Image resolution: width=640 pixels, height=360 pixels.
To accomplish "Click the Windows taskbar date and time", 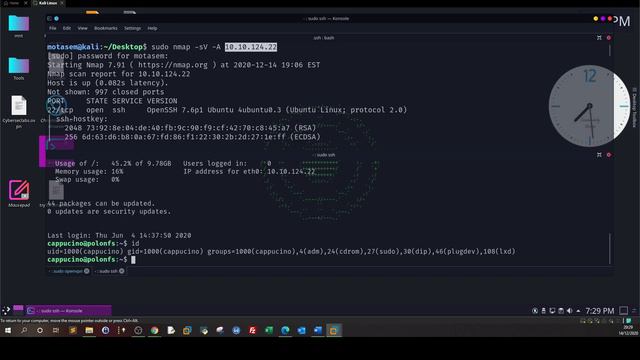I will point(628,330).
